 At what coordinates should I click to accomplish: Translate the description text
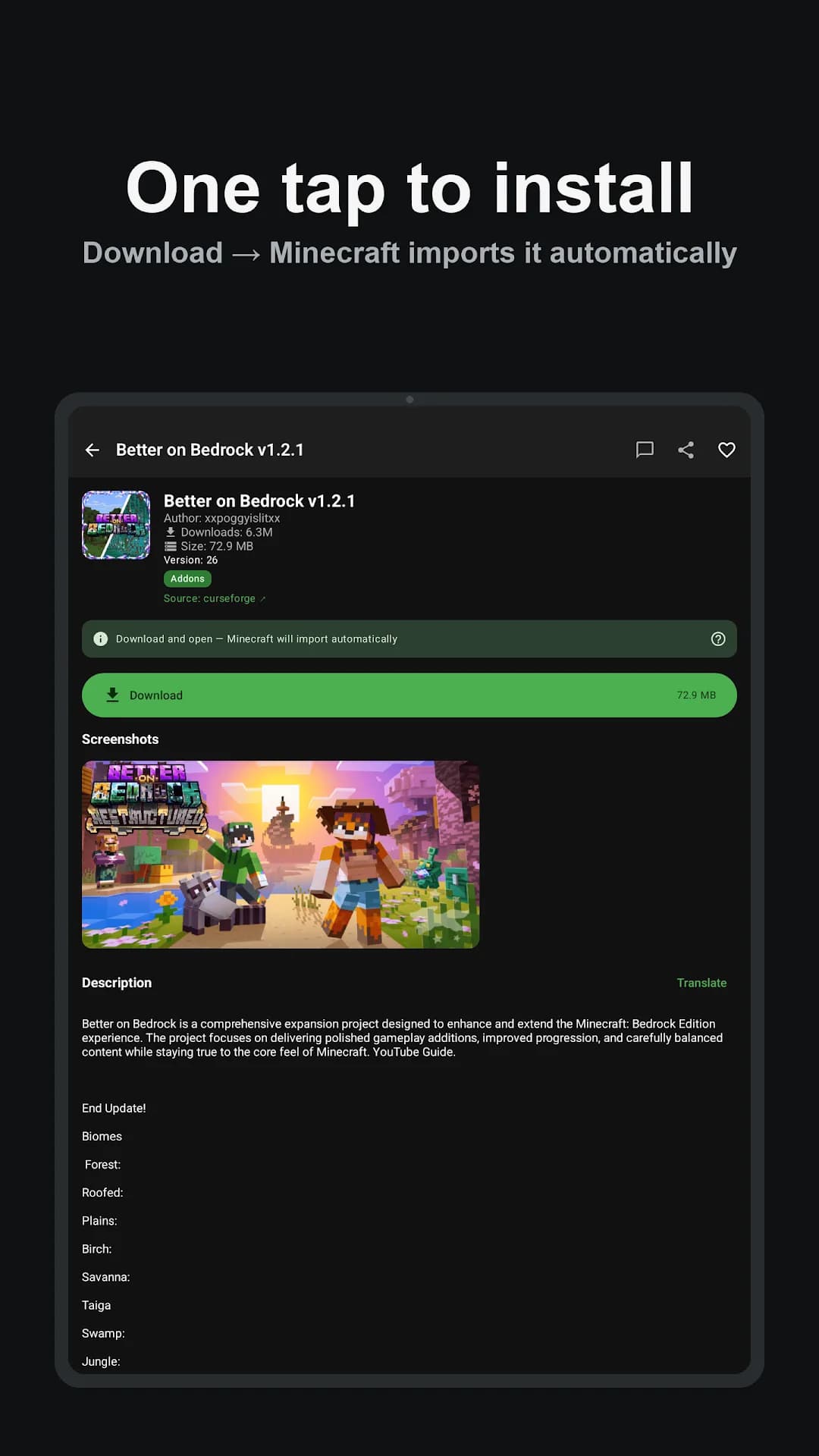pos(701,983)
